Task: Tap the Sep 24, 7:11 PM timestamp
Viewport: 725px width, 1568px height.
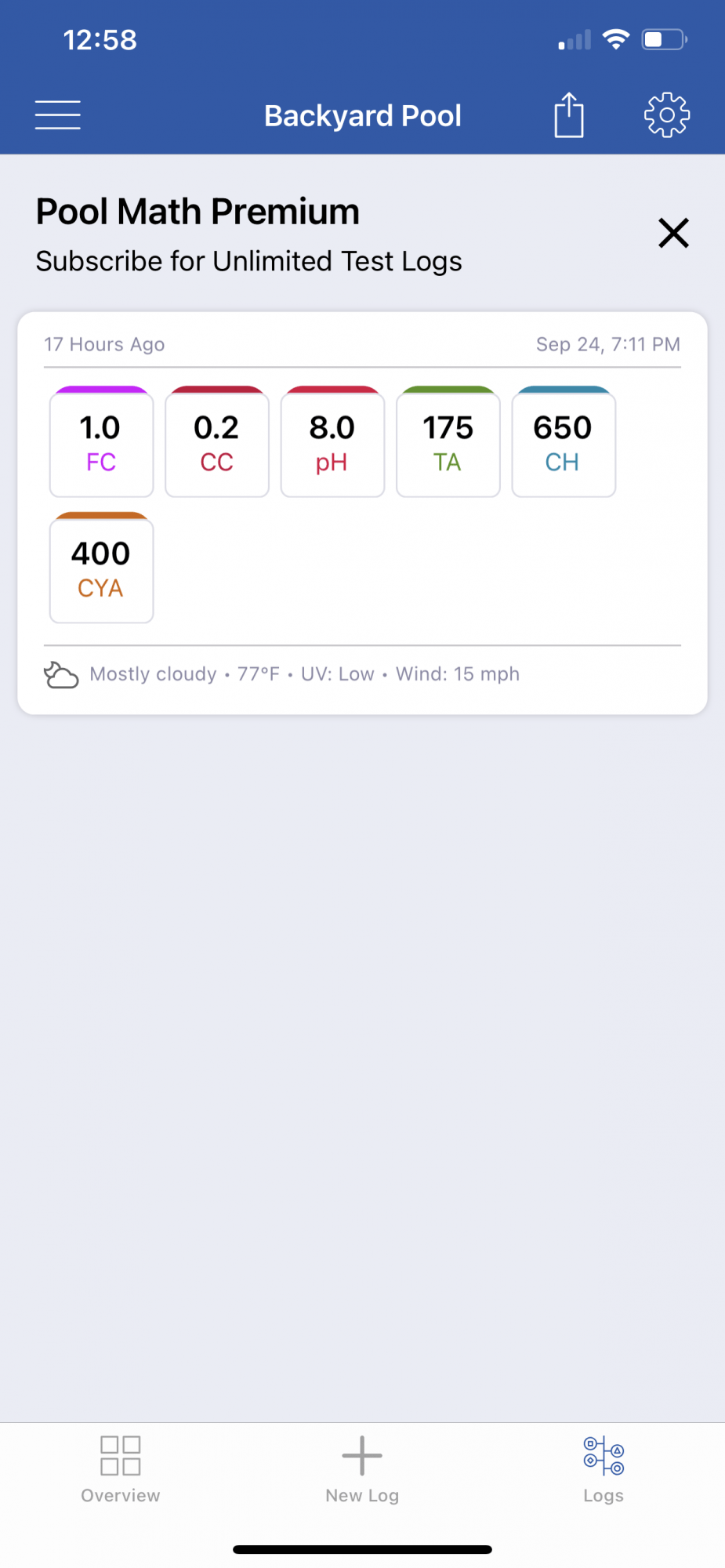Action: point(608,344)
